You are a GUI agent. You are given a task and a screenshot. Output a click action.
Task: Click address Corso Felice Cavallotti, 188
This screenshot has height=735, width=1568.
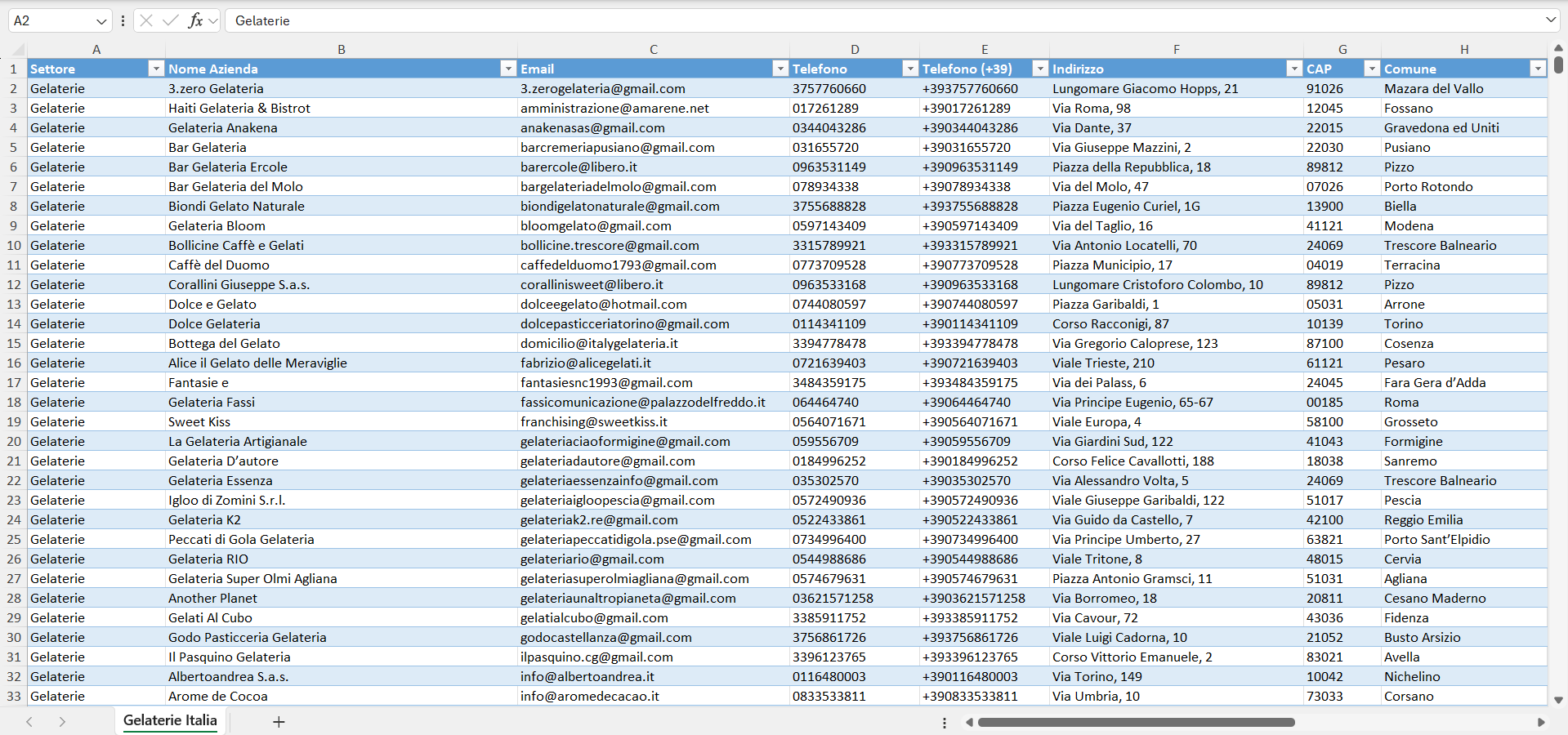click(1177, 461)
